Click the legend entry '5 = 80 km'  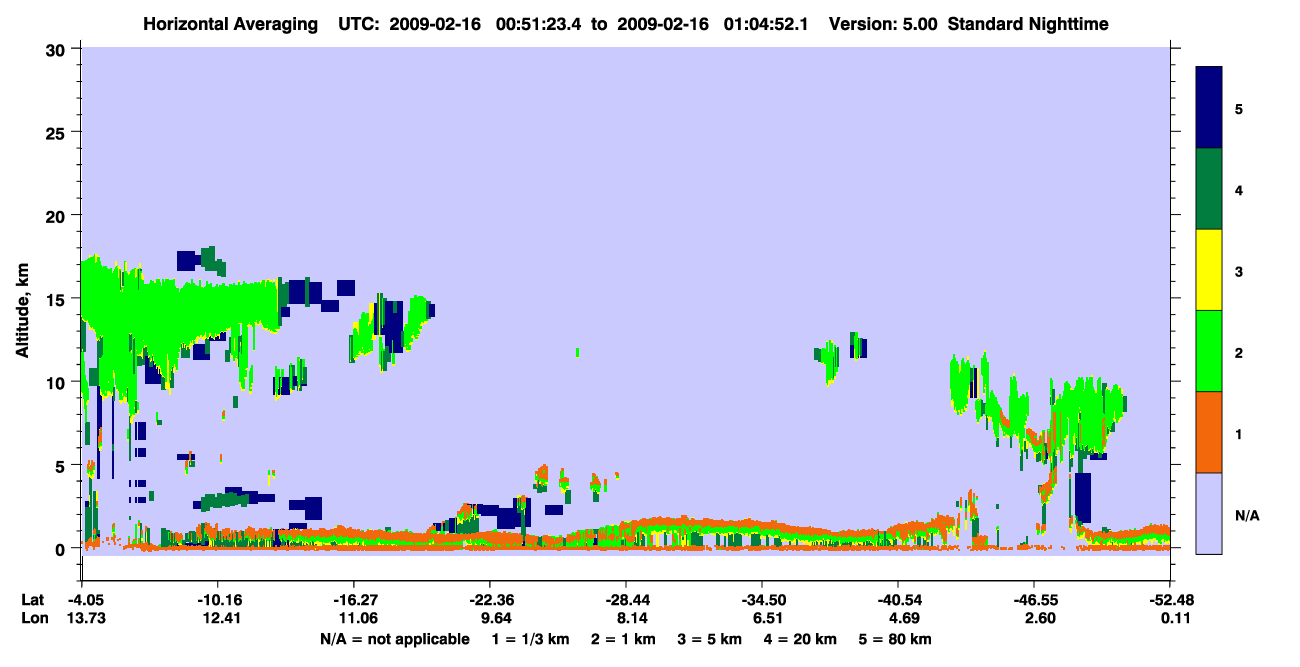click(x=895, y=639)
